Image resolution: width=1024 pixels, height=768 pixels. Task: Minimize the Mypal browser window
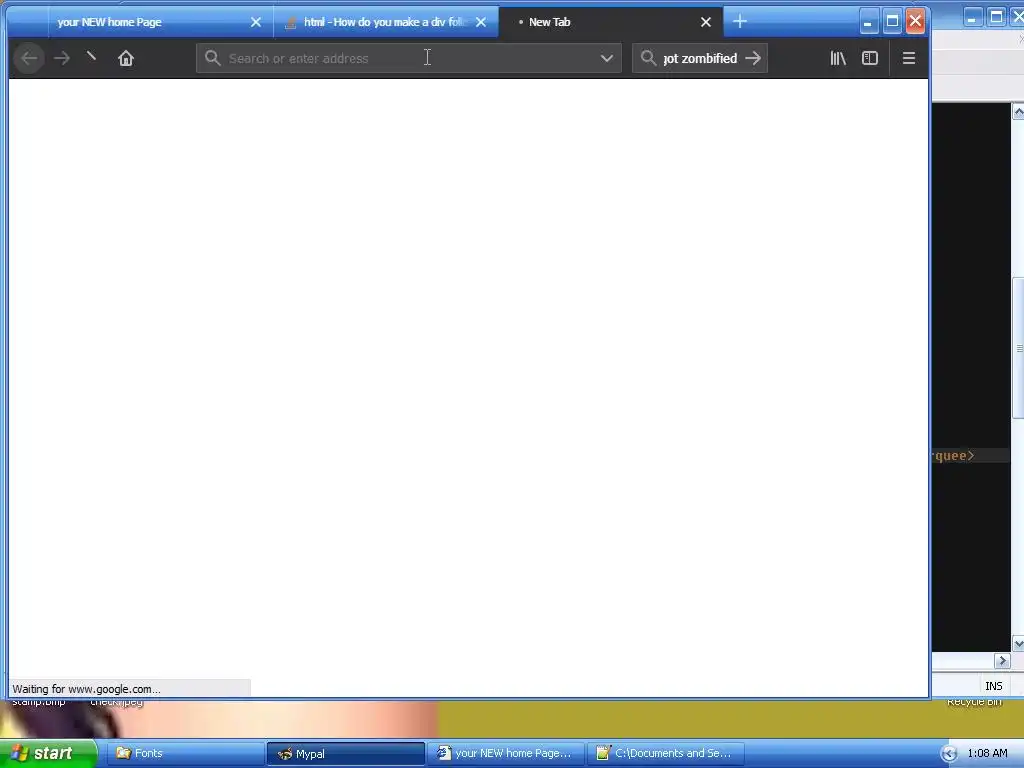pos(869,22)
